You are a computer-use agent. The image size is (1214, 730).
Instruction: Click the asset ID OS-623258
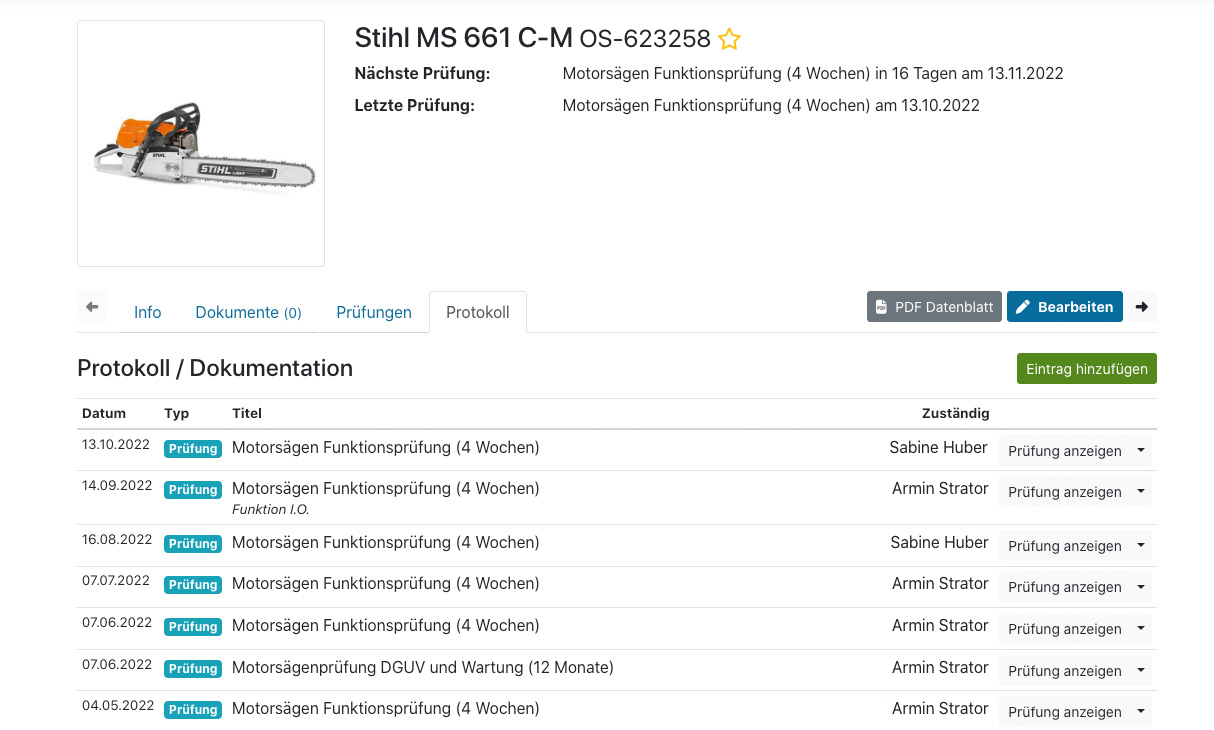[x=645, y=39]
